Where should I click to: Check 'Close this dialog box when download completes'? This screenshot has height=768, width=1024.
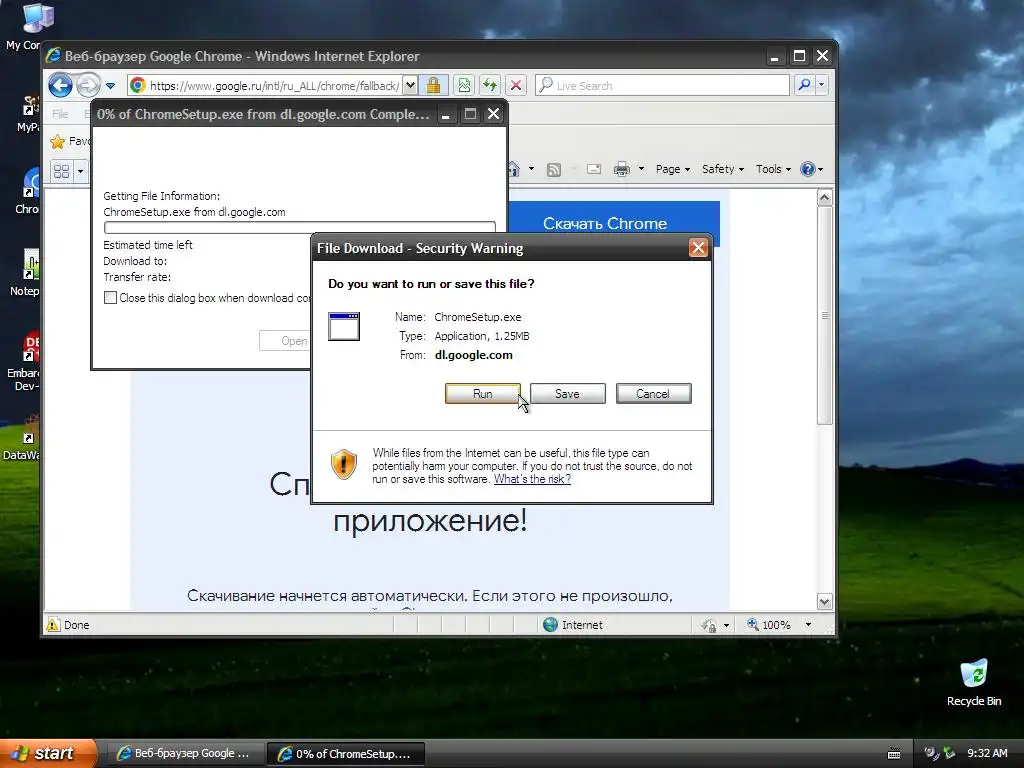110,298
